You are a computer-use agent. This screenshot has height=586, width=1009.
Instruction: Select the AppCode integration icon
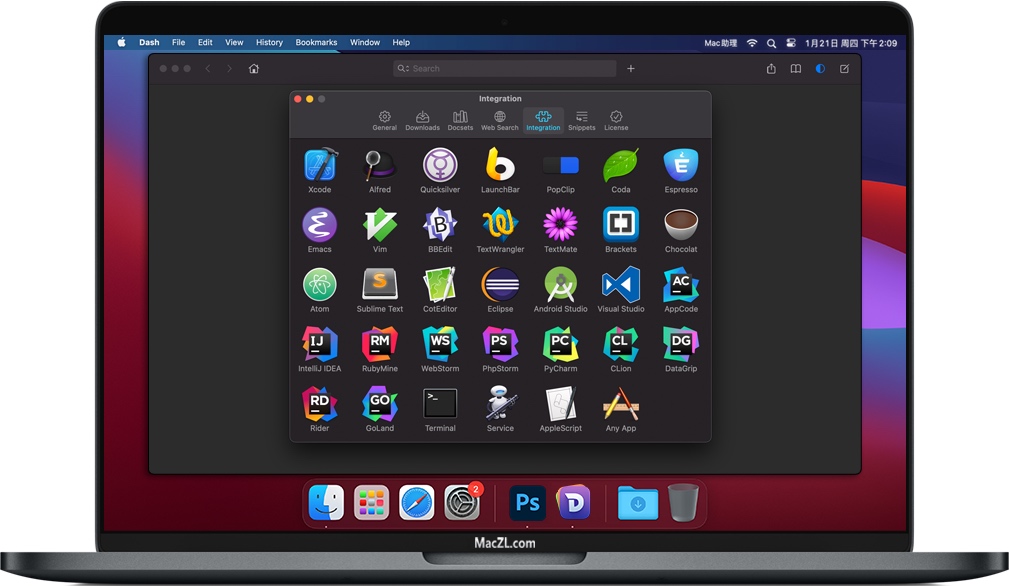click(x=681, y=284)
